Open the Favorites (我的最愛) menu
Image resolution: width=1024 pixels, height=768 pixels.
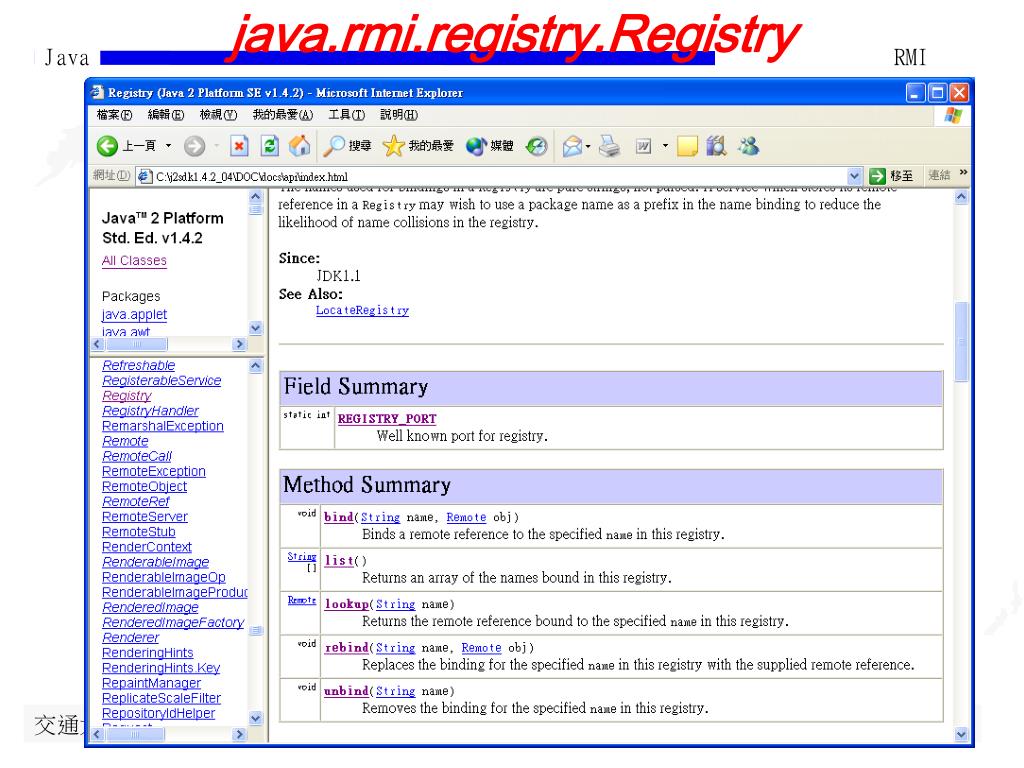[283, 115]
